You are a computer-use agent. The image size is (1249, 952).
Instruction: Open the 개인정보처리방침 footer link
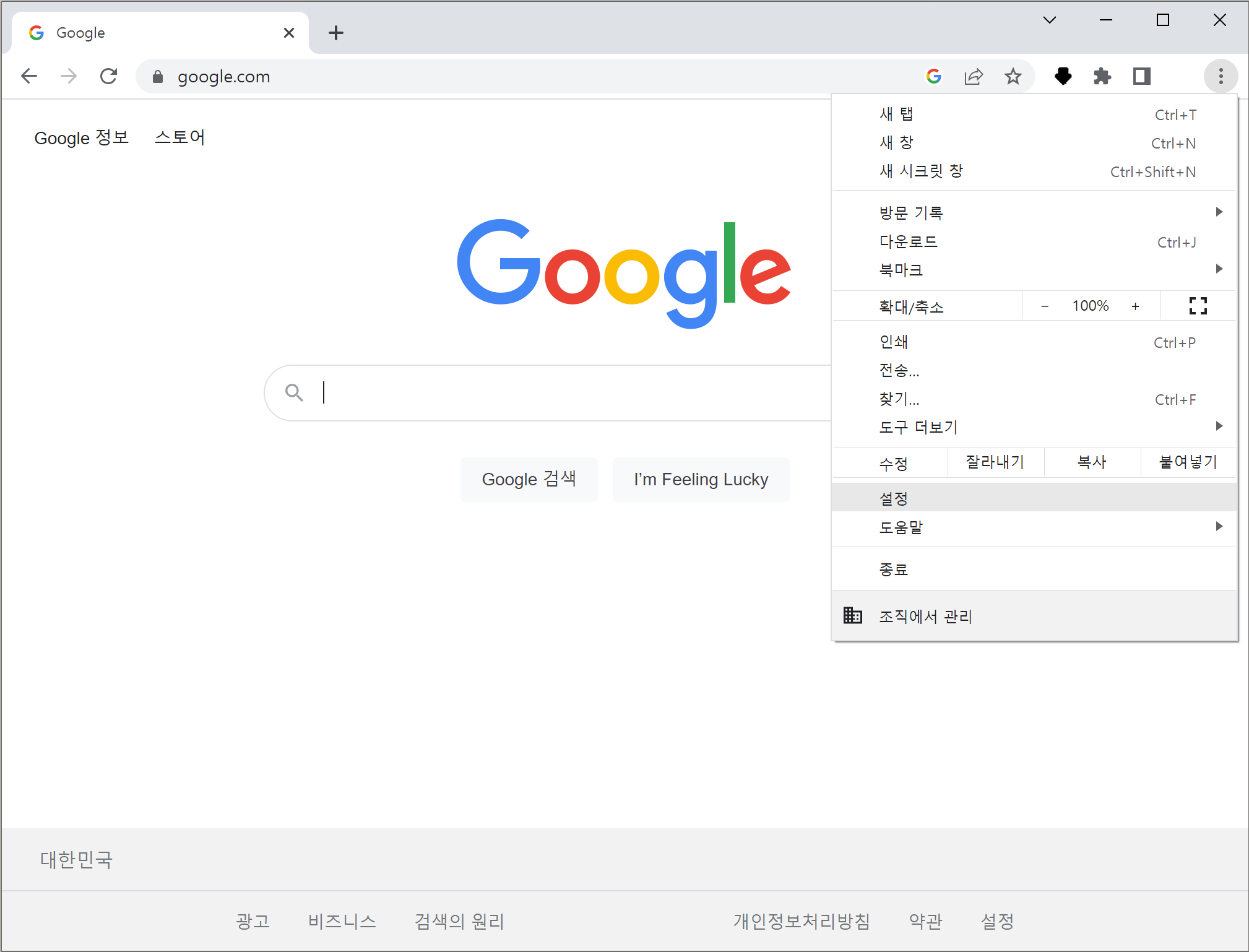point(802,921)
